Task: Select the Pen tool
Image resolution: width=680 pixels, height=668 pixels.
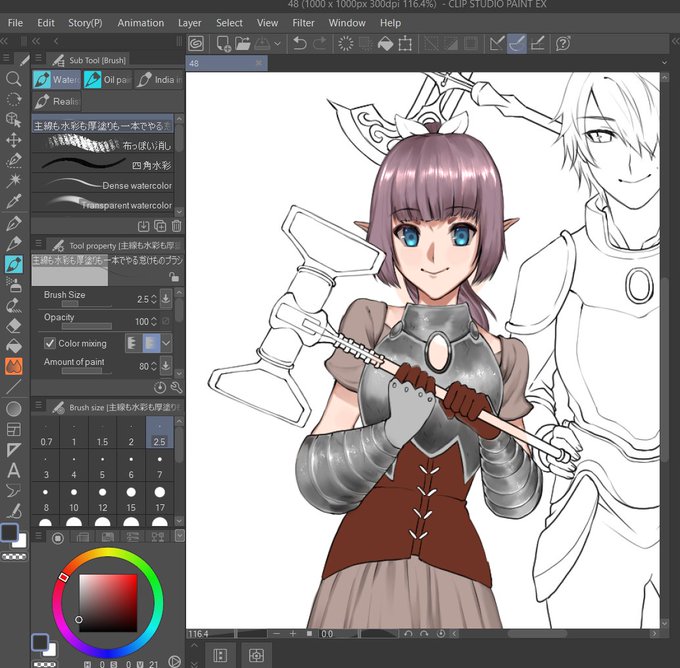Action: (x=13, y=223)
